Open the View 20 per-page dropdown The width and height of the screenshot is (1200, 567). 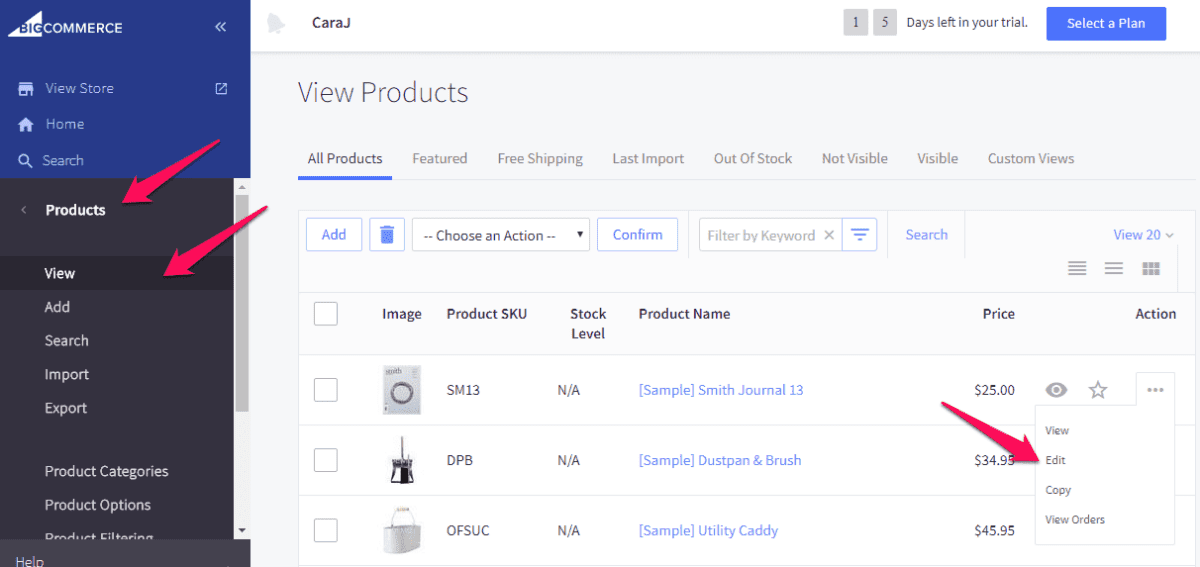(1144, 235)
